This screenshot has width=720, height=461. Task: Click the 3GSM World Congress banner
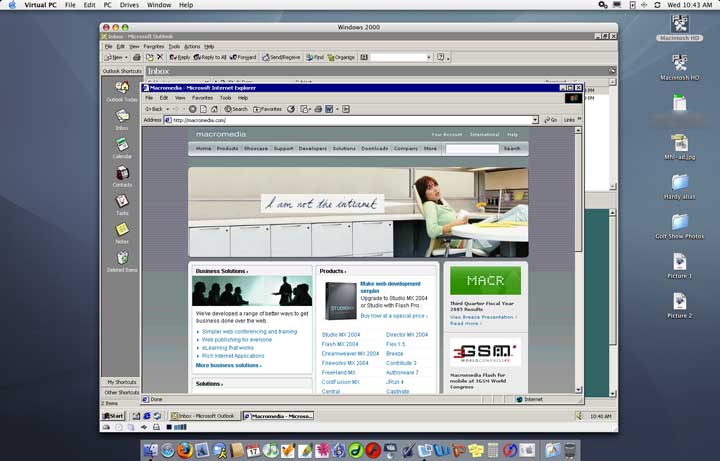click(485, 352)
